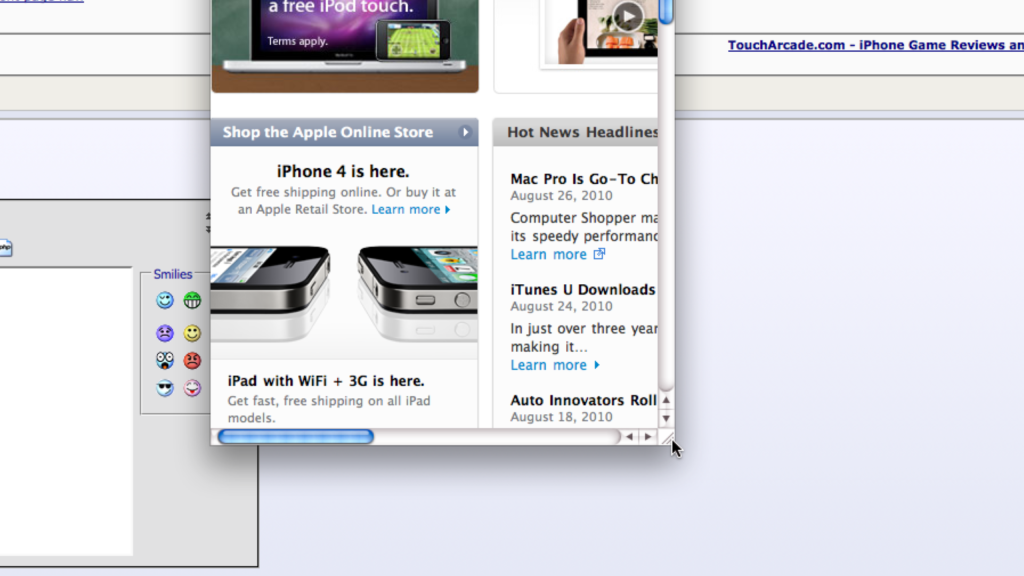This screenshot has height=576, width=1024.
Task: Click the August 18, 2010 date text
Action: pos(562,417)
